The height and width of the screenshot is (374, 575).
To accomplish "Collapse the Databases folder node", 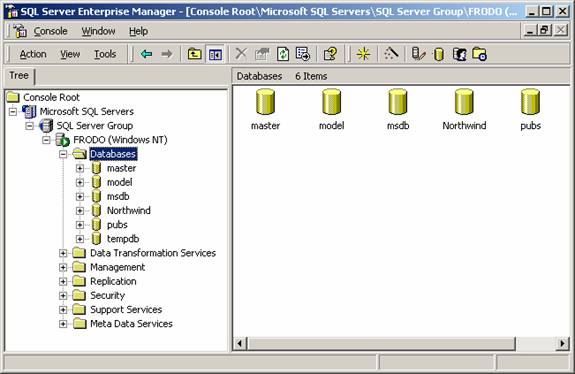I will 63,154.
